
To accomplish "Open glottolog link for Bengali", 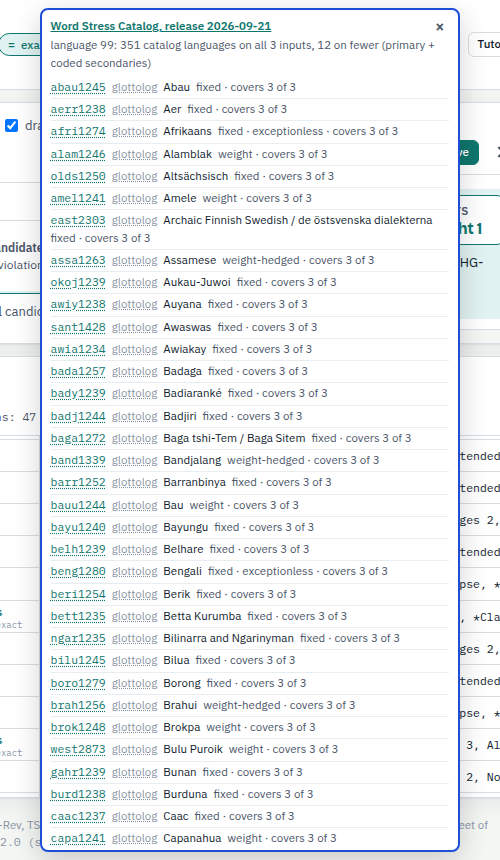I will pos(135,570).
